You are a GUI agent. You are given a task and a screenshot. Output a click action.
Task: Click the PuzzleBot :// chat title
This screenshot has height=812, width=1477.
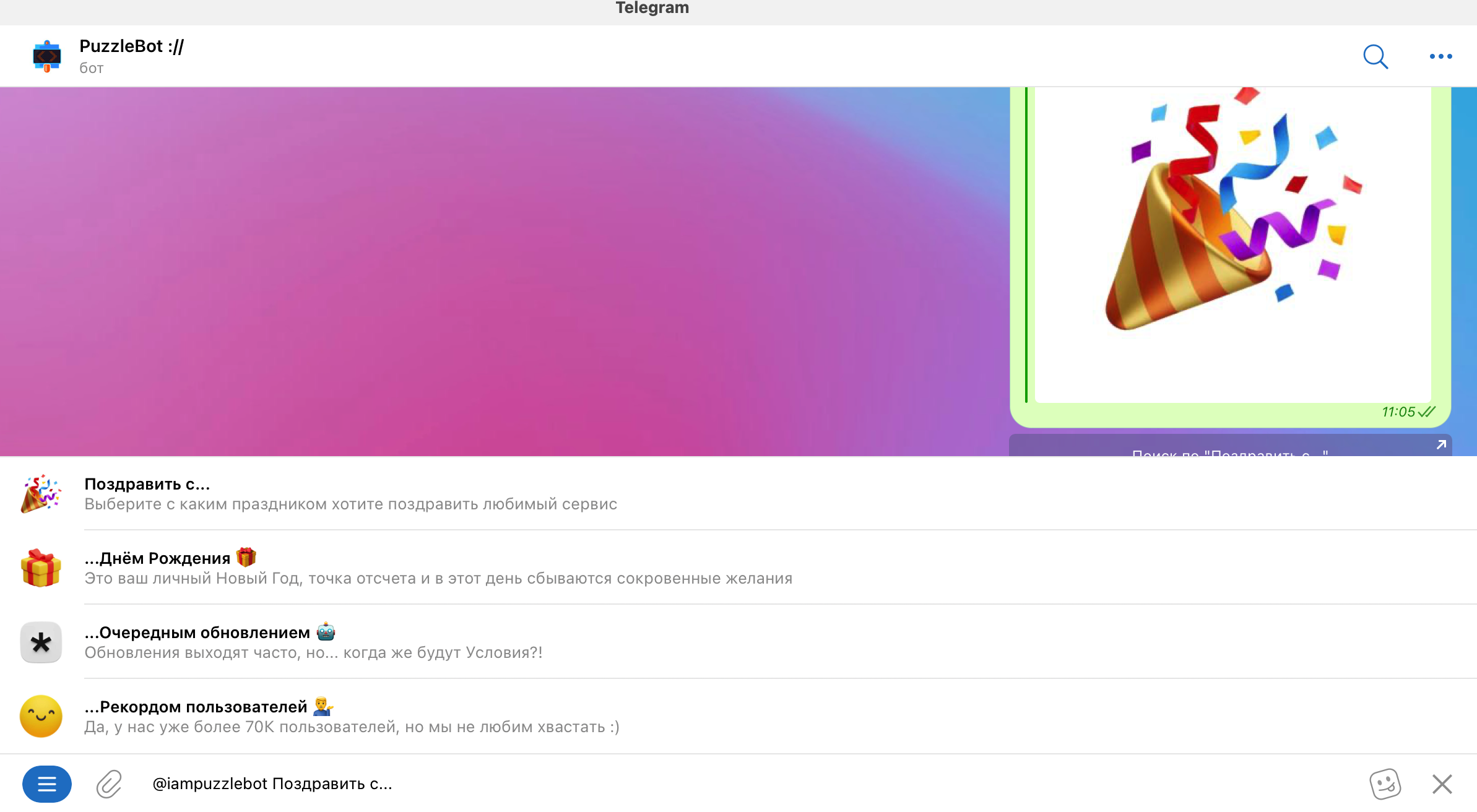[x=132, y=46]
